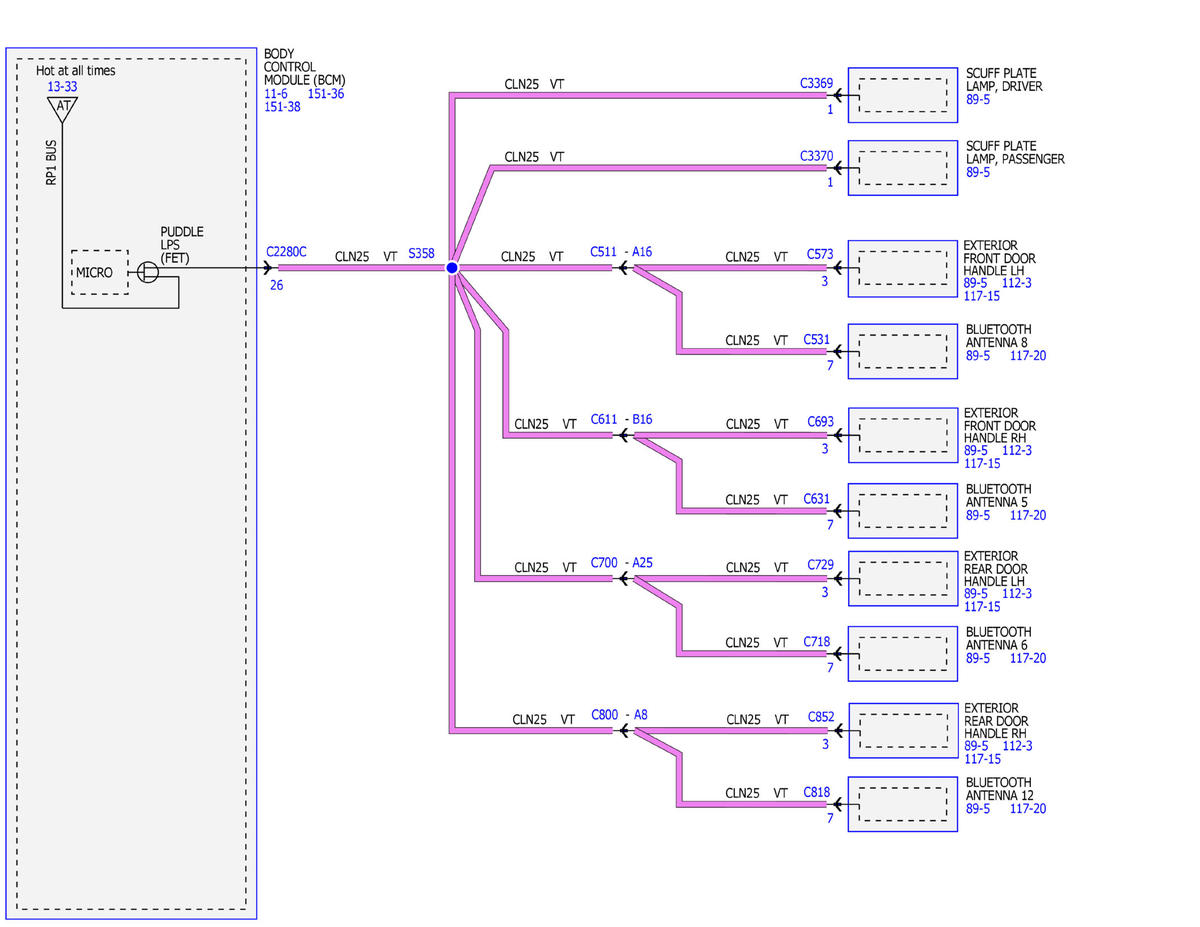Open 117-15 link for Exterior Front Door Handle RH
This screenshot has width=1200, height=927.
point(982,463)
